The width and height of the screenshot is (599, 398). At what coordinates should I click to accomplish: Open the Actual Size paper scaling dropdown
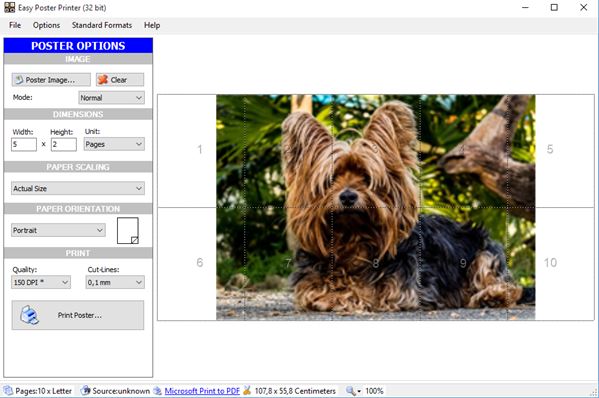[78, 188]
